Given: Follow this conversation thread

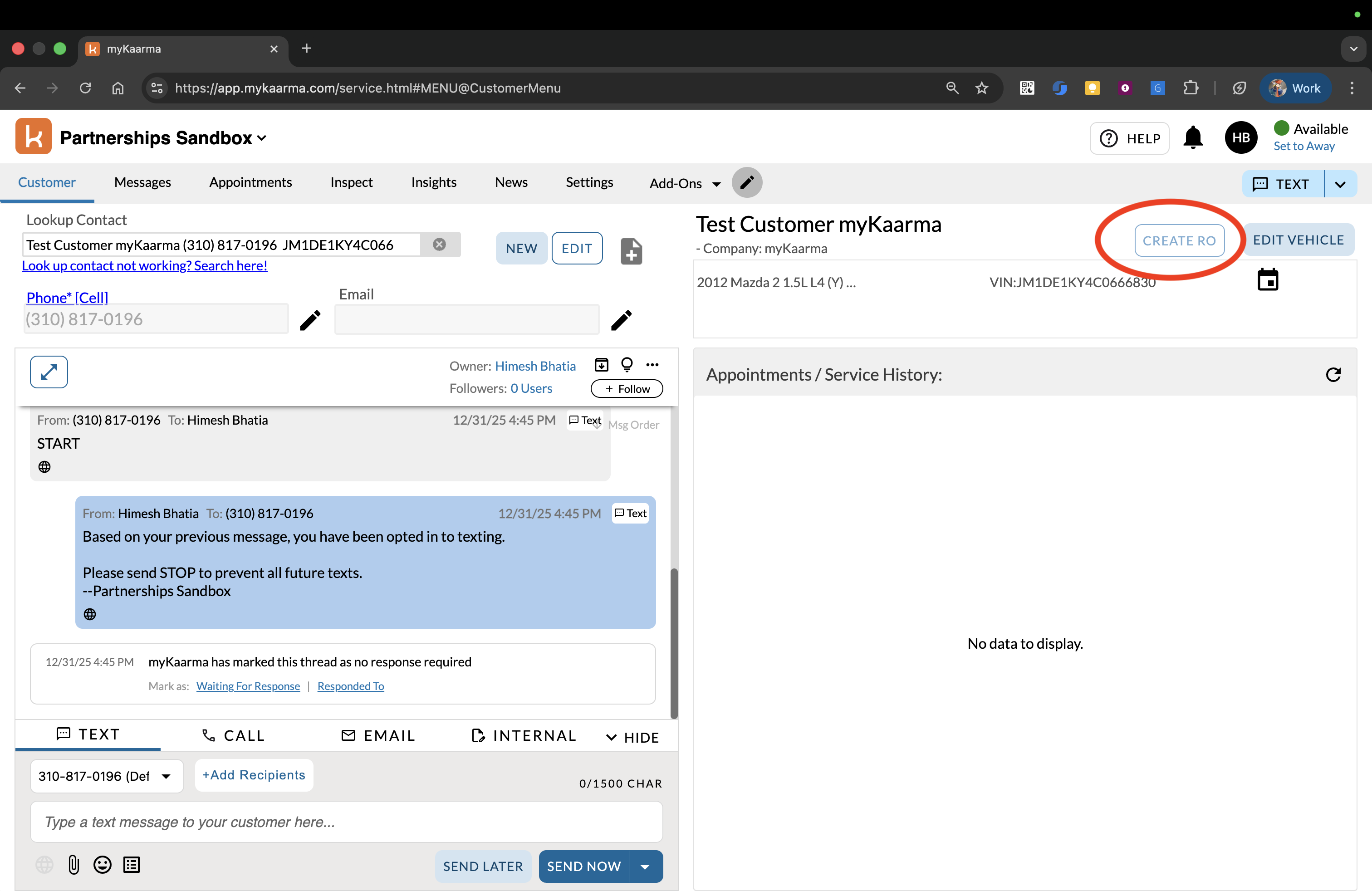Looking at the screenshot, I should click(x=626, y=388).
